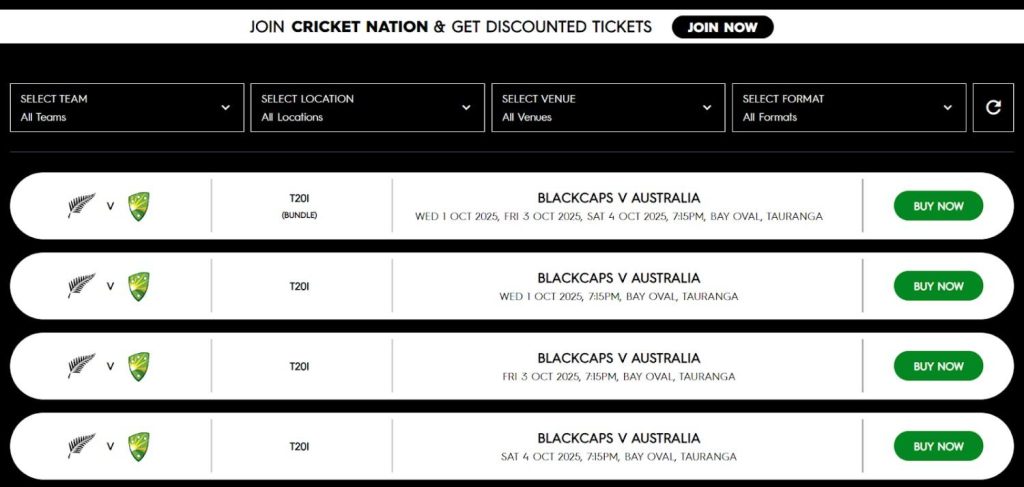This screenshot has width=1024, height=487.
Task: Click the Sat 4 Oct 2025 match details text
Action: (619, 457)
